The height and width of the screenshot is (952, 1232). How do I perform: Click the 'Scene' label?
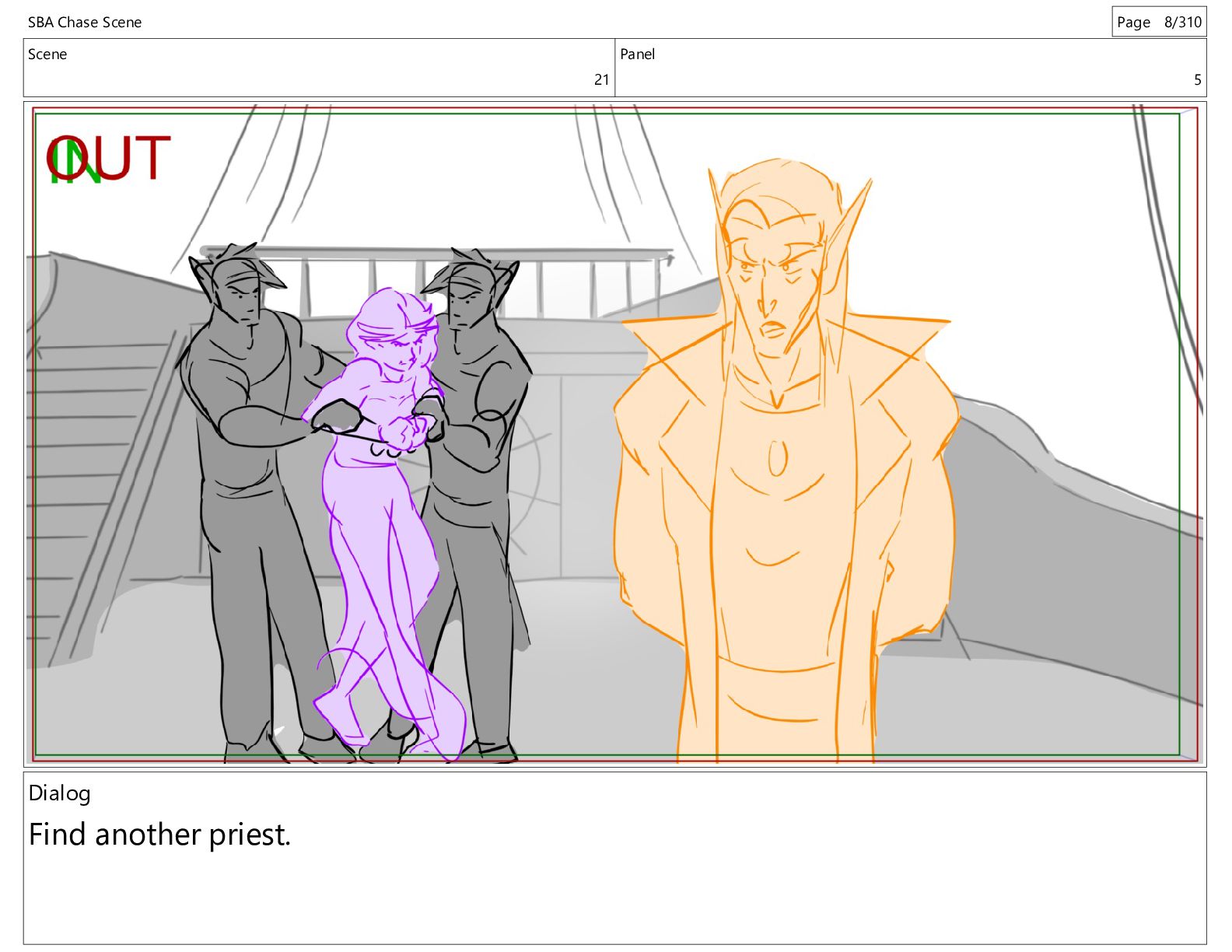click(47, 54)
